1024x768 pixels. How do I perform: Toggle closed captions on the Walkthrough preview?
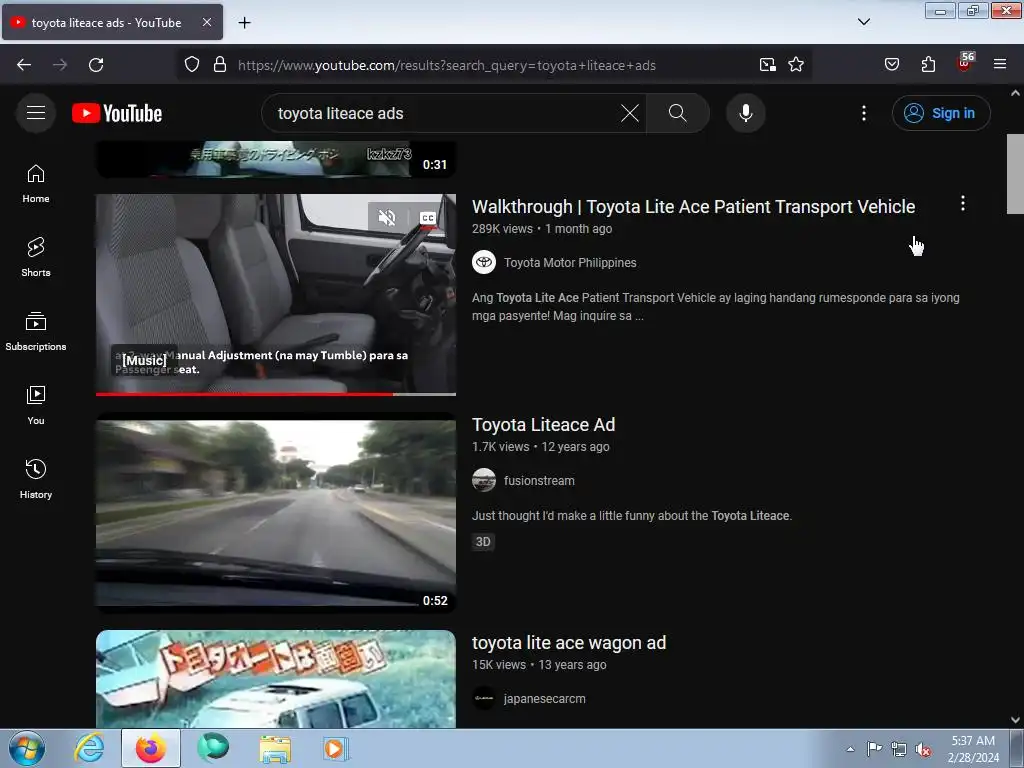pyautogui.click(x=428, y=217)
